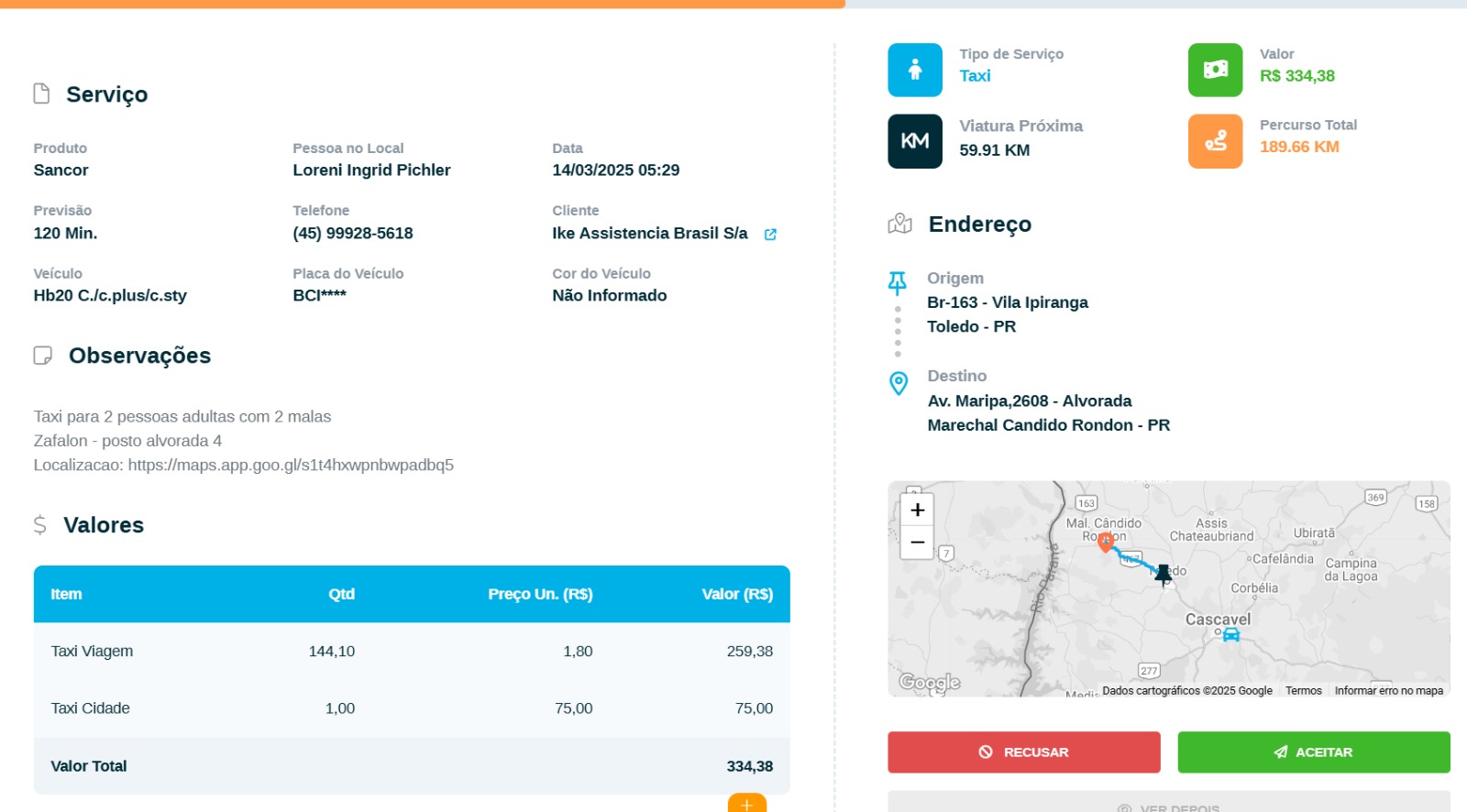
Task: Open the Google Maps Termos link
Action: pos(1303,691)
